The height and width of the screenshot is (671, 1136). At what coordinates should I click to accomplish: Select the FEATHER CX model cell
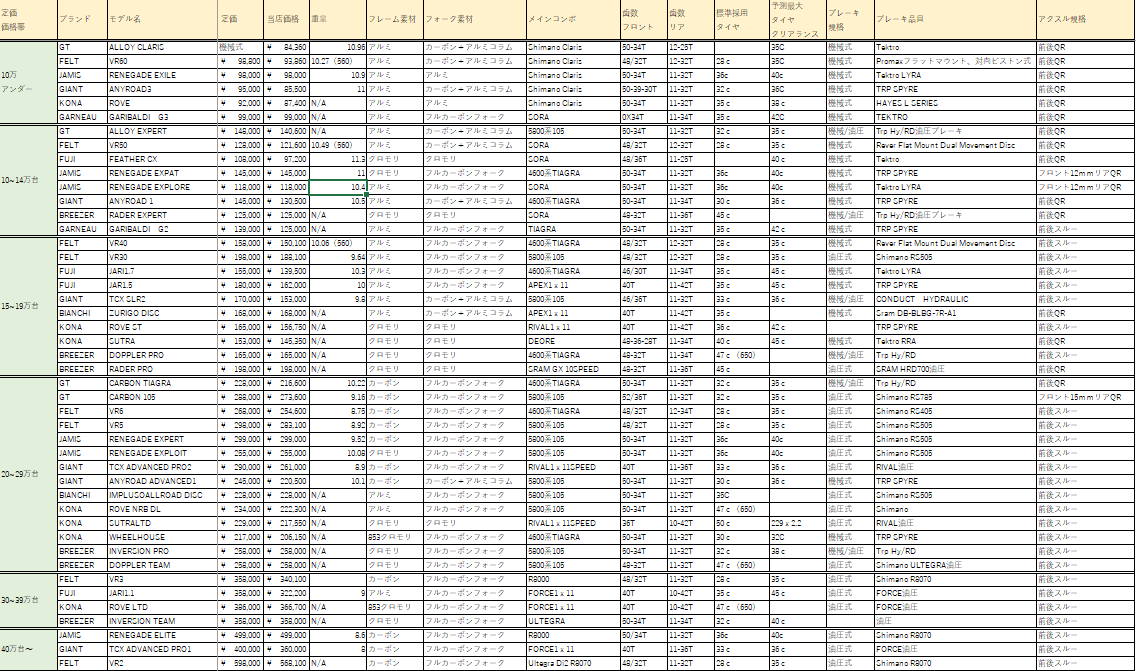tap(161, 159)
